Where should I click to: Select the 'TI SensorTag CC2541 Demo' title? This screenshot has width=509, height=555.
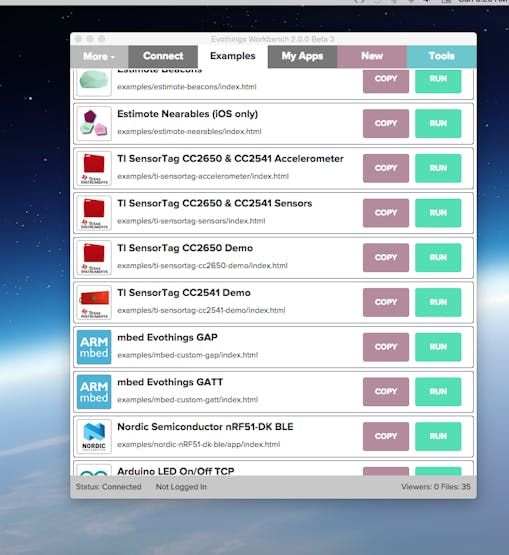(184, 293)
